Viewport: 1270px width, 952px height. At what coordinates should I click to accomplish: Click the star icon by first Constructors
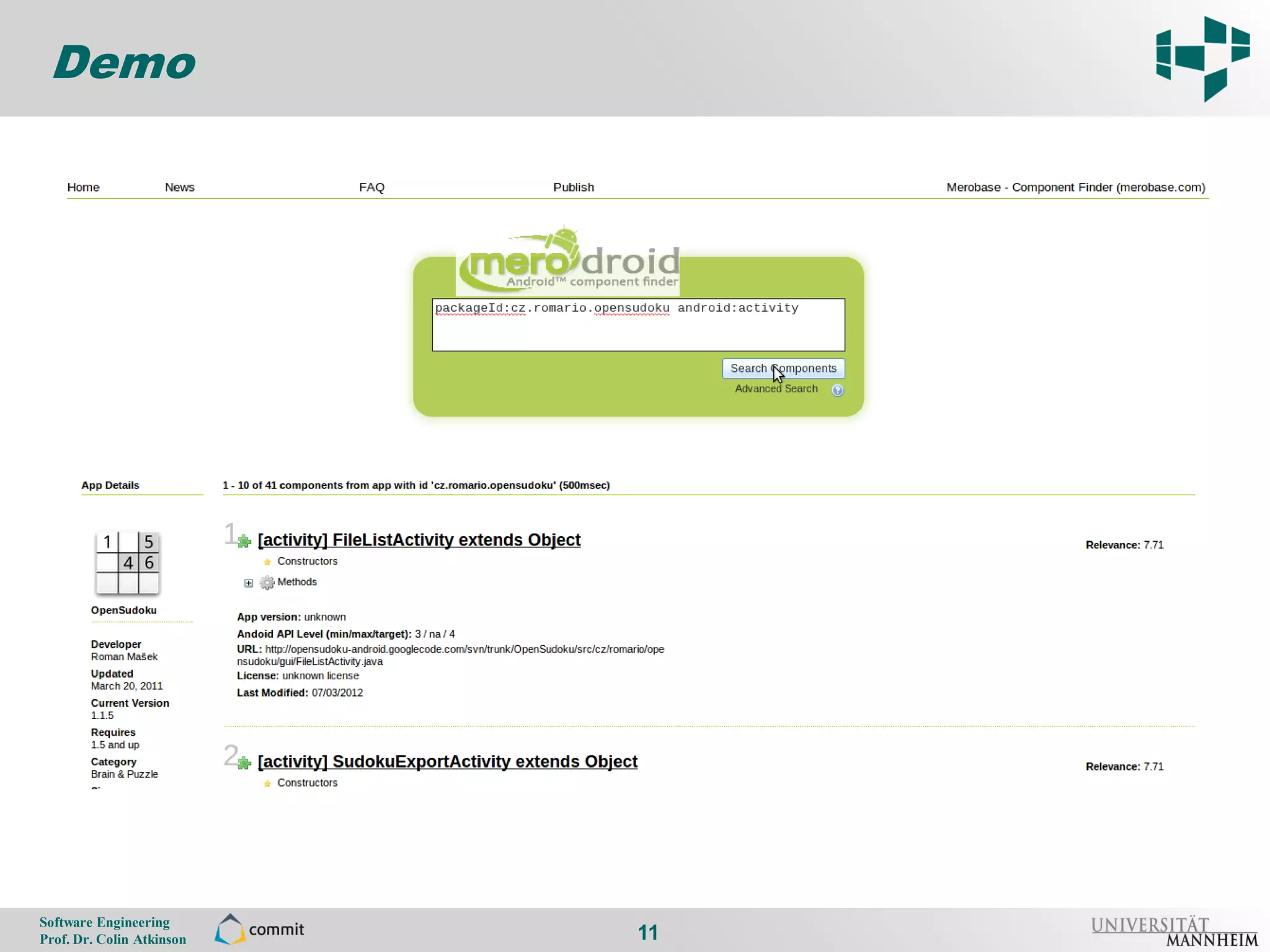pos(267,562)
